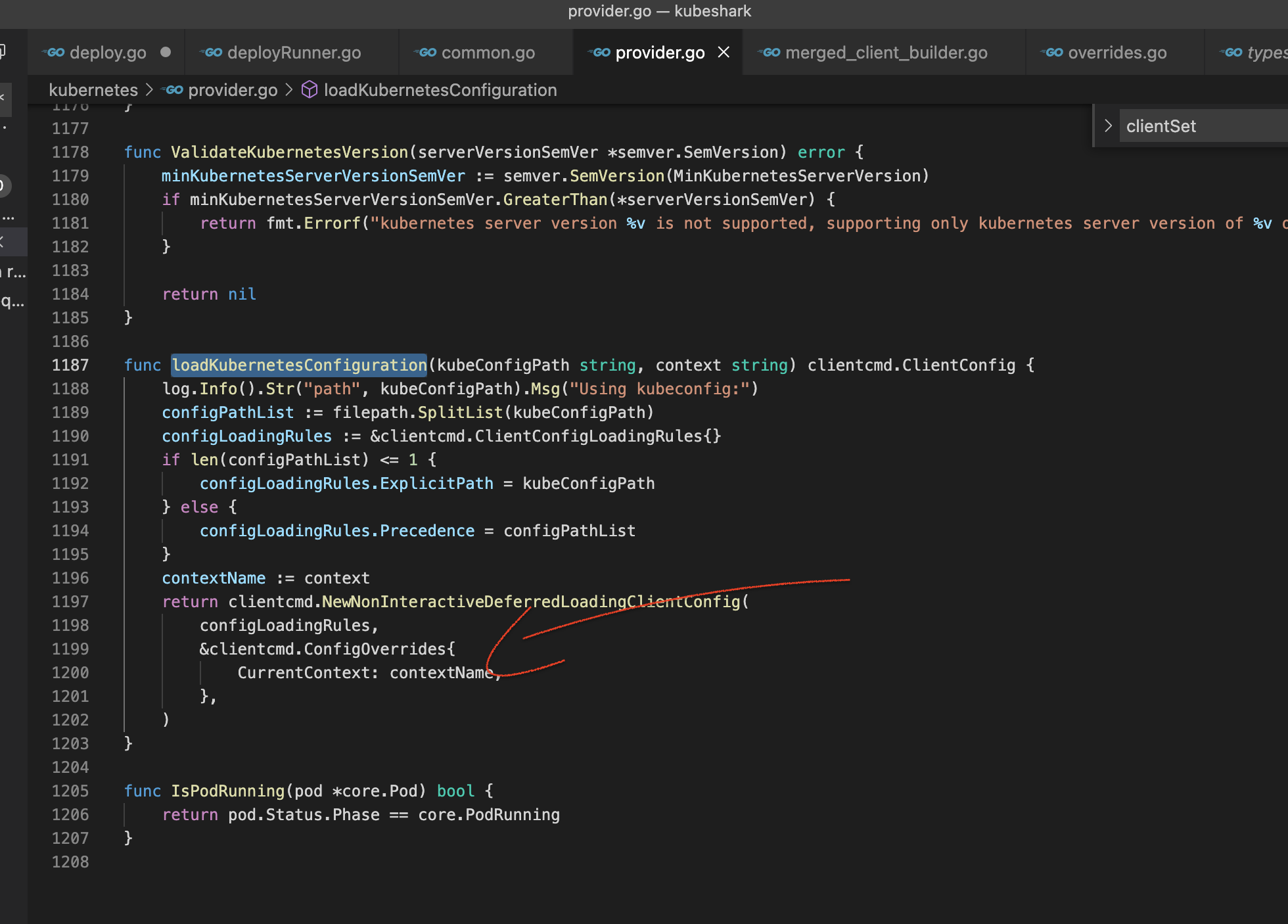The image size is (1288, 924).
Task: Click the unsaved changes dot on deploy.go tab
Action: coord(166,53)
